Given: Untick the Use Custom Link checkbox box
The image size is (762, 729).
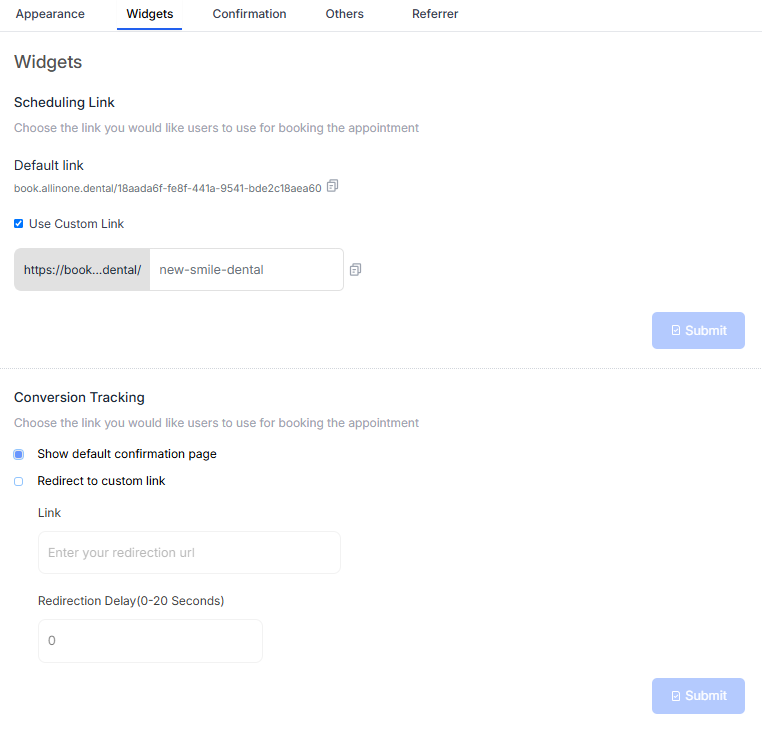Looking at the screenshot, I should (19, 224).
